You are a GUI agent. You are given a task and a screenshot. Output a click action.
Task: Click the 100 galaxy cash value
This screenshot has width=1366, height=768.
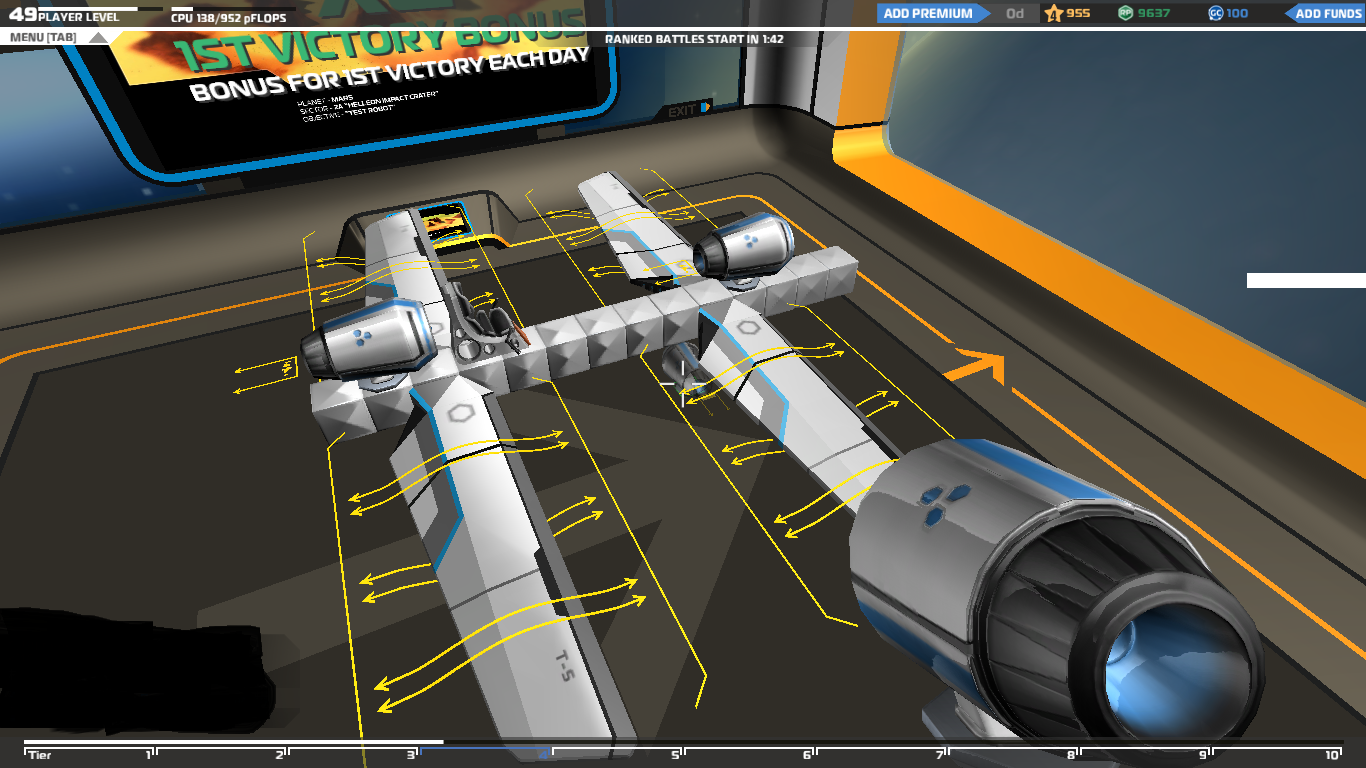[1237, 14]
